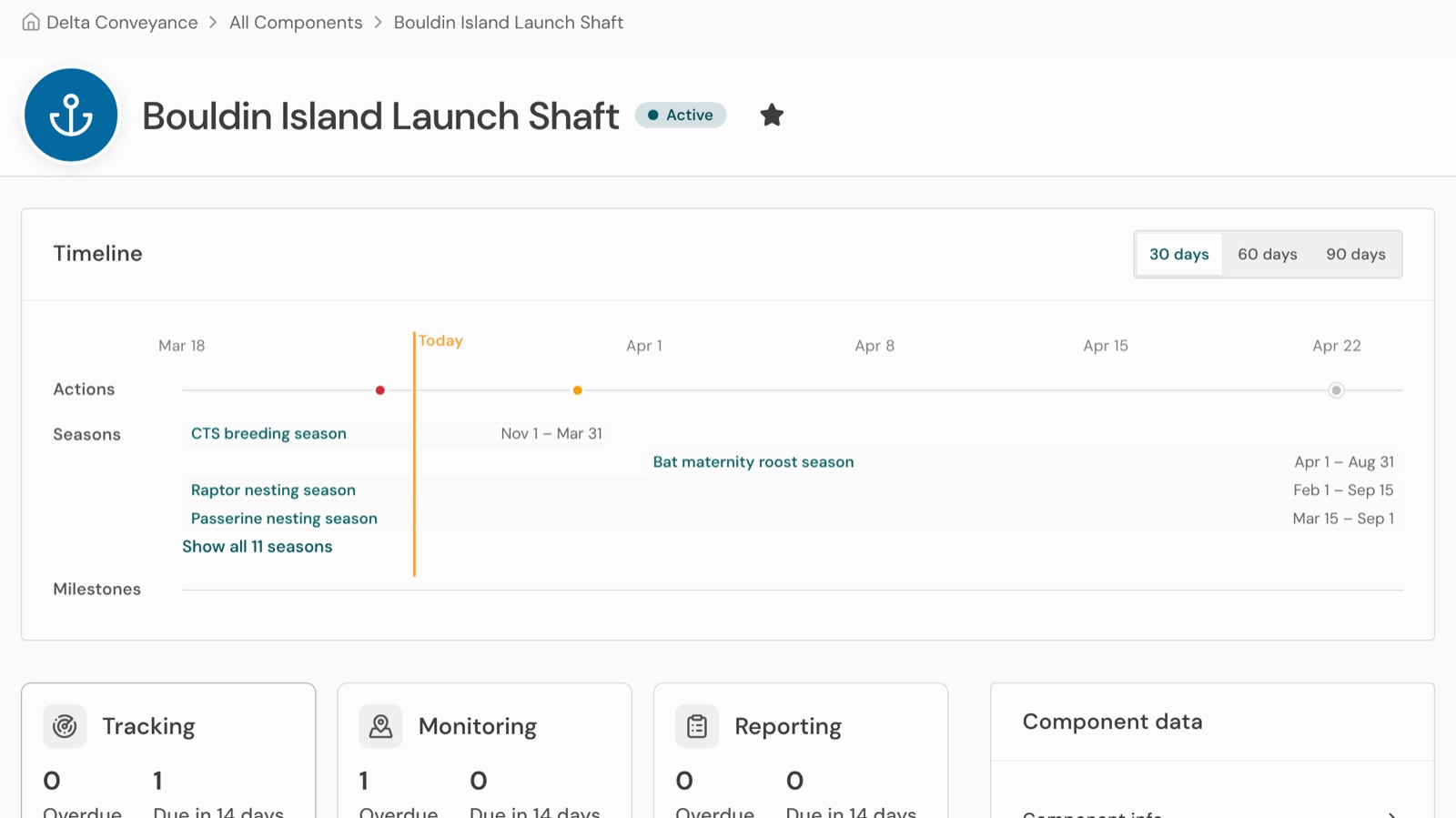1456x818 pixels.
Task: Click the Tracking due-in-14-days count 1
Action: (x=157, y=781)
